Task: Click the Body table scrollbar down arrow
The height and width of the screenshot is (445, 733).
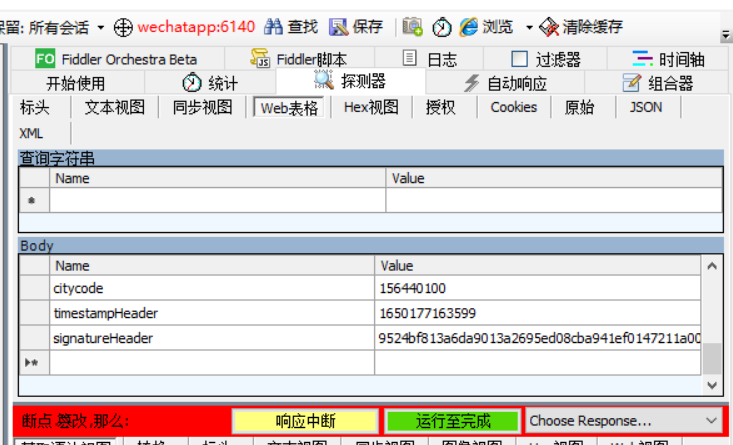Action: 711,384
